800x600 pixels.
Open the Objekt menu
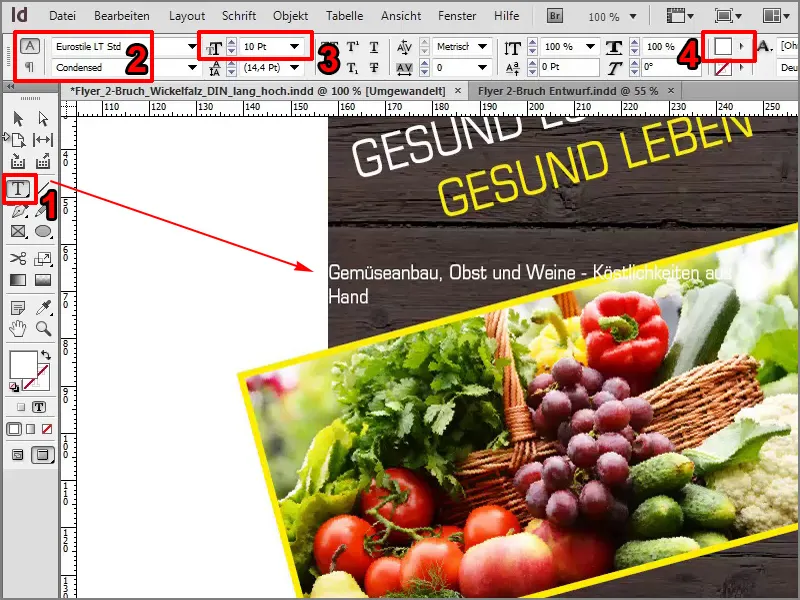290,16
